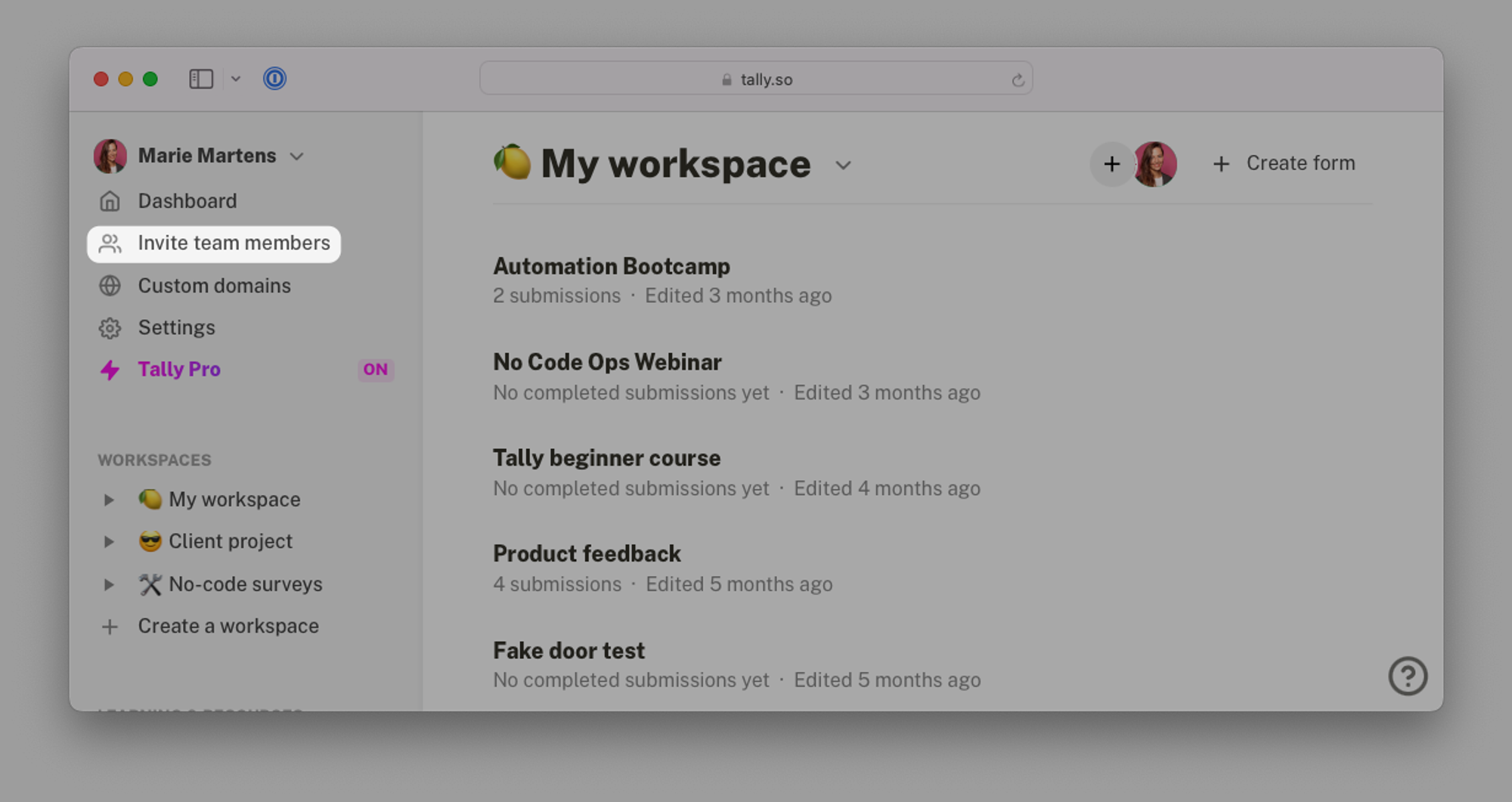Image resolution: width=1512 pixels, height=802 pixels.
Task: Open the Dashboard home icon
Action: pyautogui.click(x=110, y=201)
